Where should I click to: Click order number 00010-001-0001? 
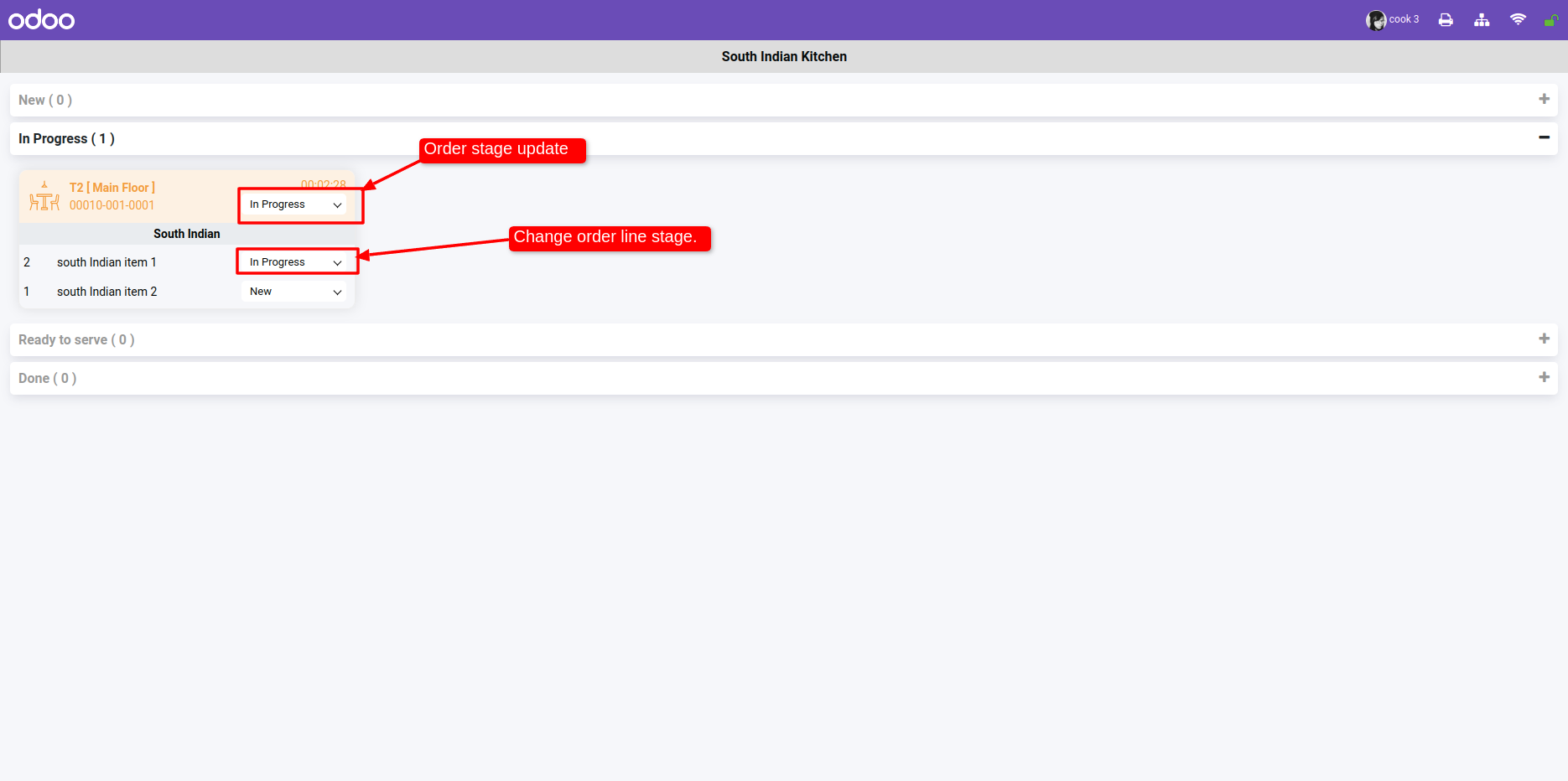tap(112, 205)
